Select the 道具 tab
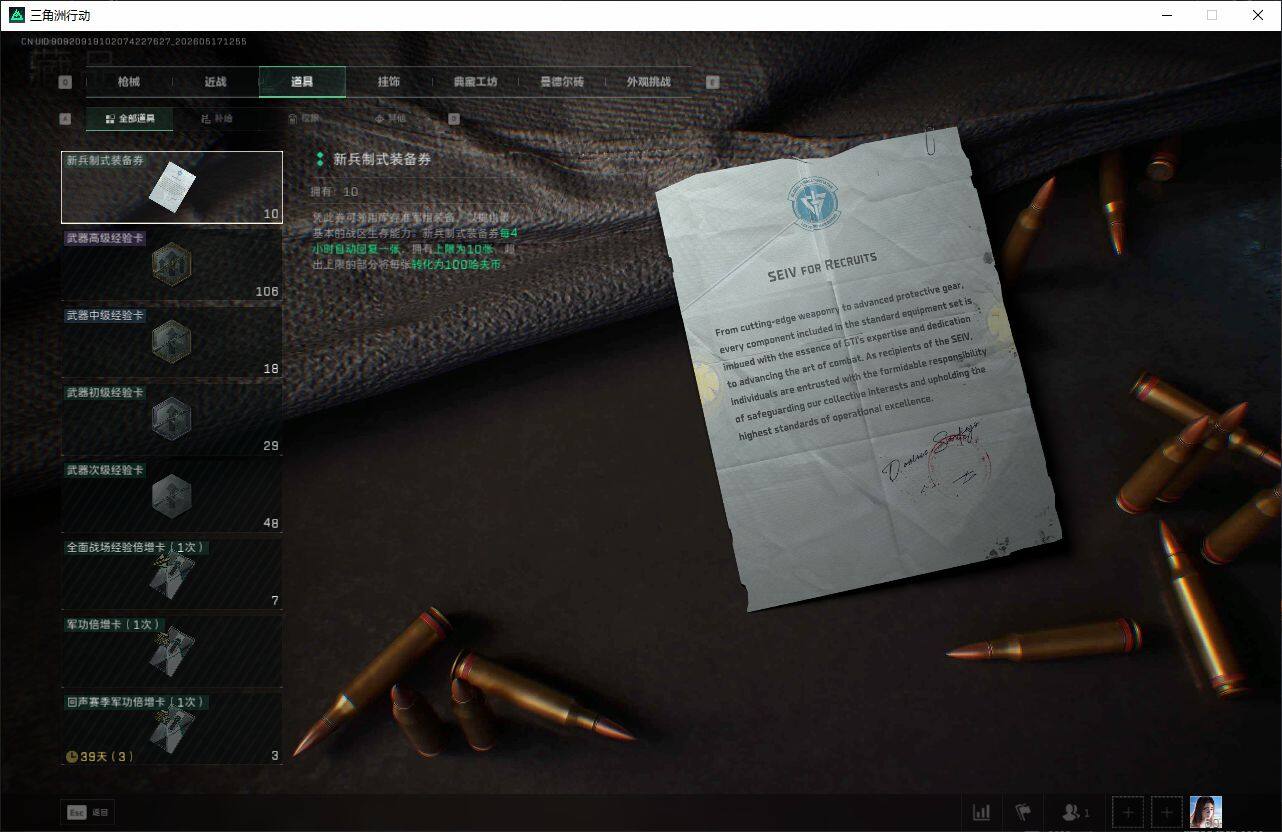 click(302, 82)
